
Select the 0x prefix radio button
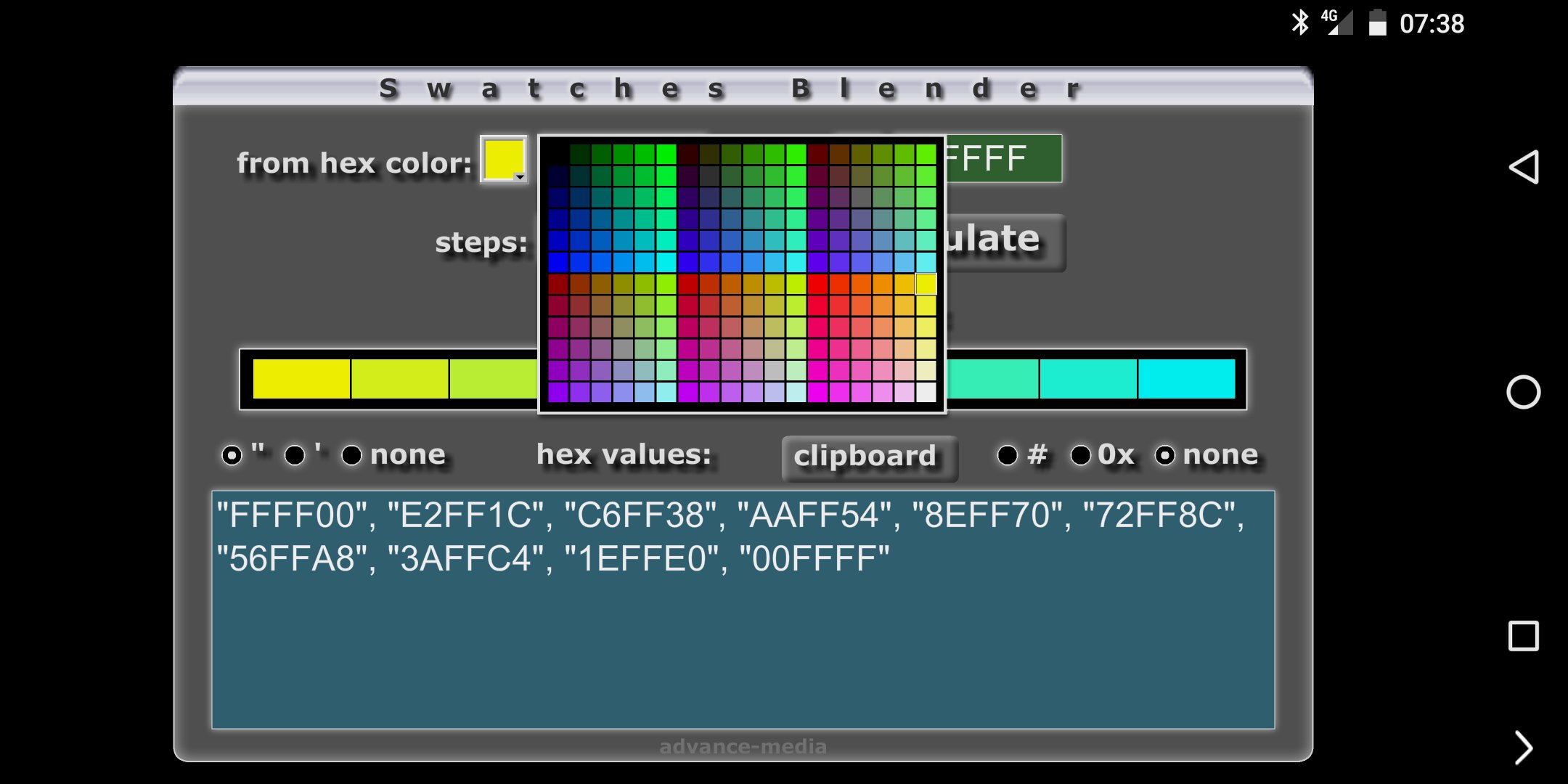tap(1080, 455)
